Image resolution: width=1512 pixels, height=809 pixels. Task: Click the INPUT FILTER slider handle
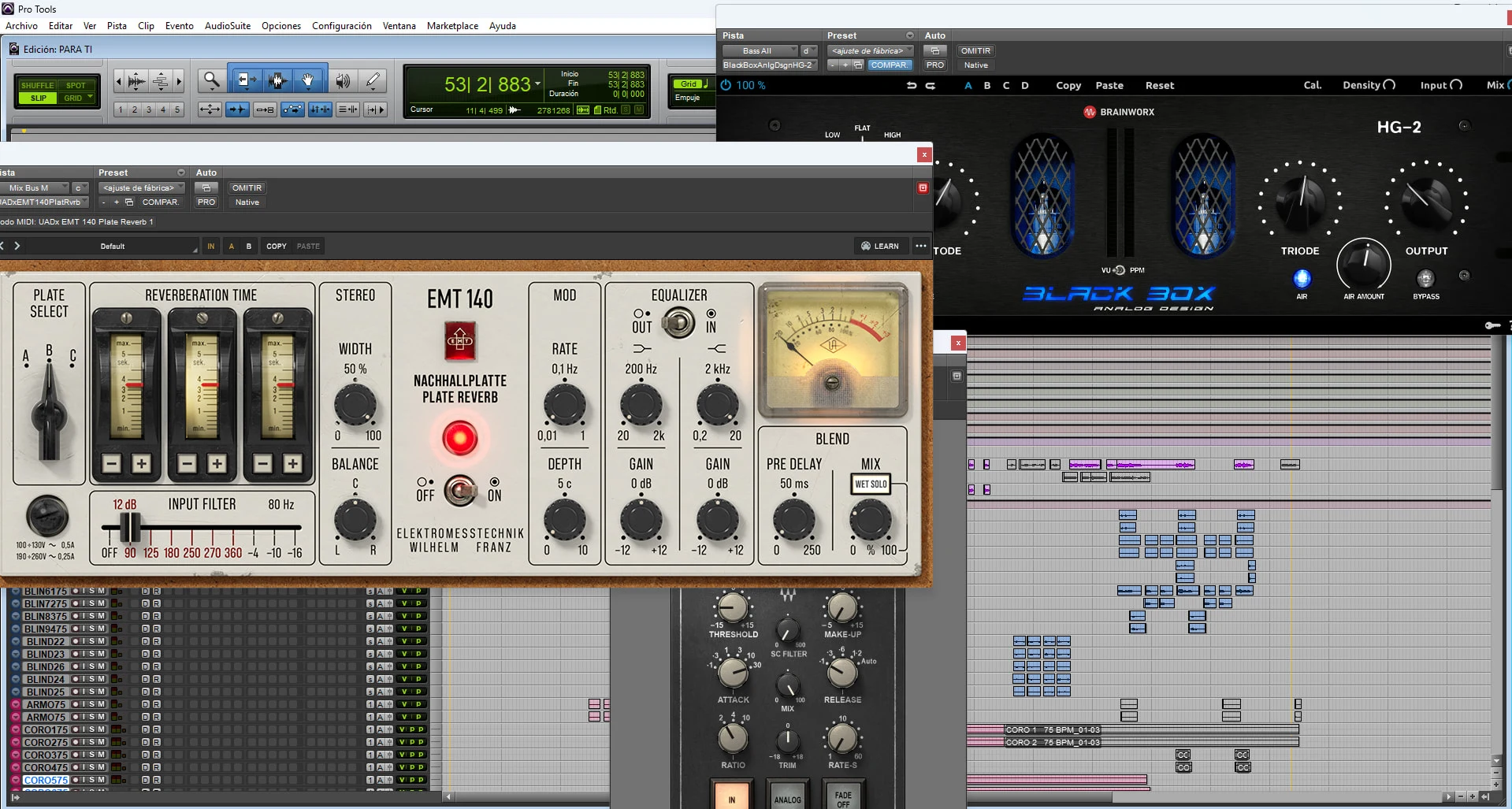131,527
